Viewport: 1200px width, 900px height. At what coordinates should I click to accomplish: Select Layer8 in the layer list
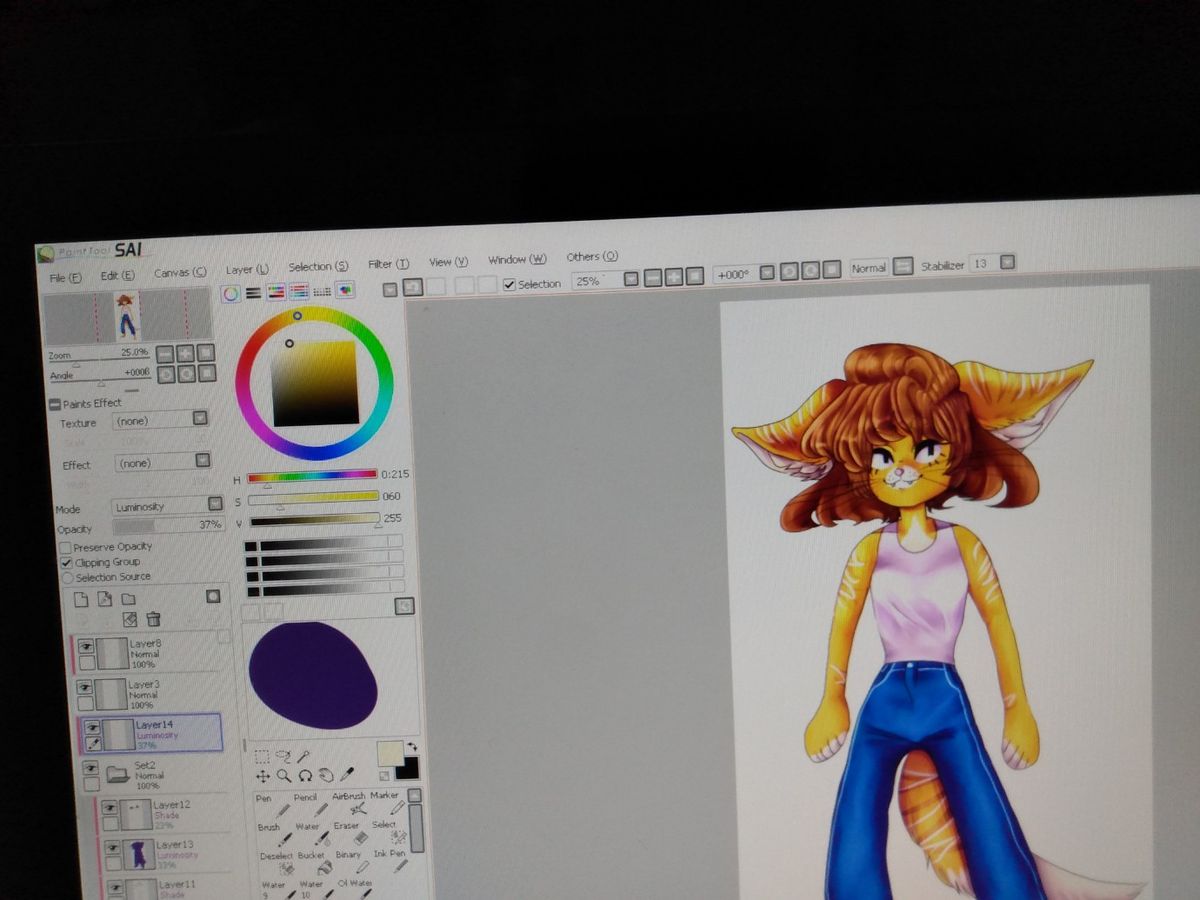152,654
